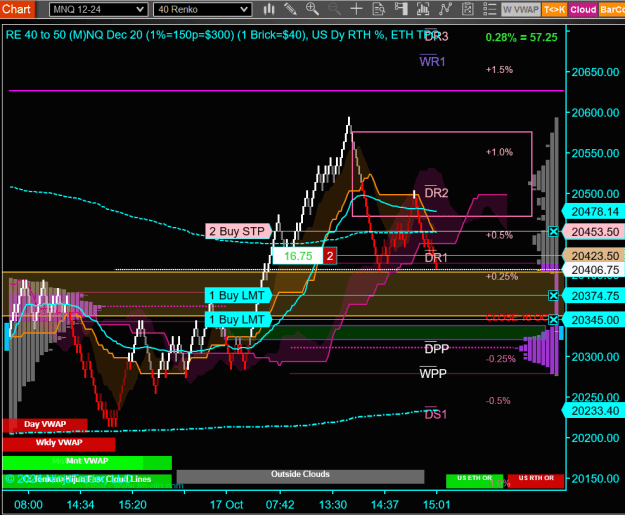The height and width of the screenshot is (515, 625).
Task: Toggle the US ETH OR button
Action: coord(474,480)
